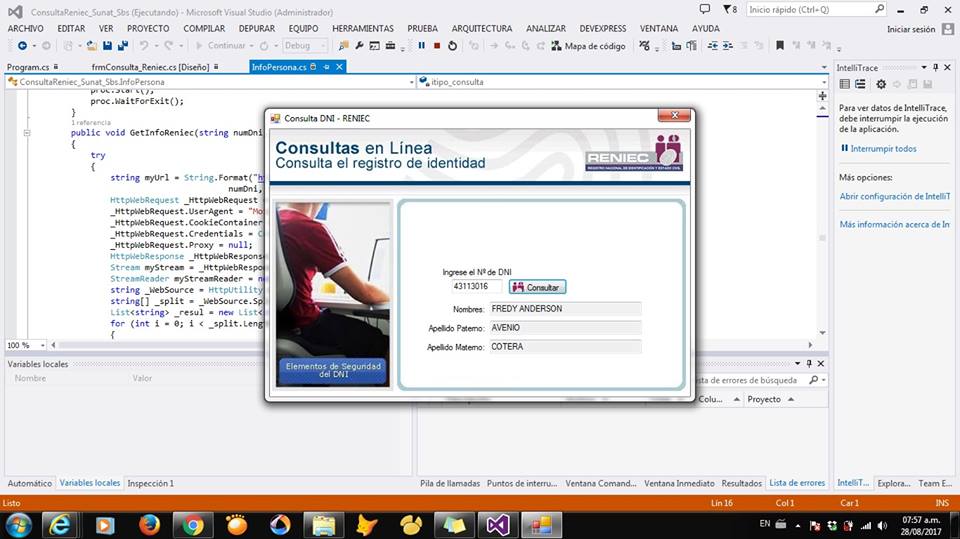
Task: Open the IntelliTrace panel options dropdown arrow
Action: [924, 67]
